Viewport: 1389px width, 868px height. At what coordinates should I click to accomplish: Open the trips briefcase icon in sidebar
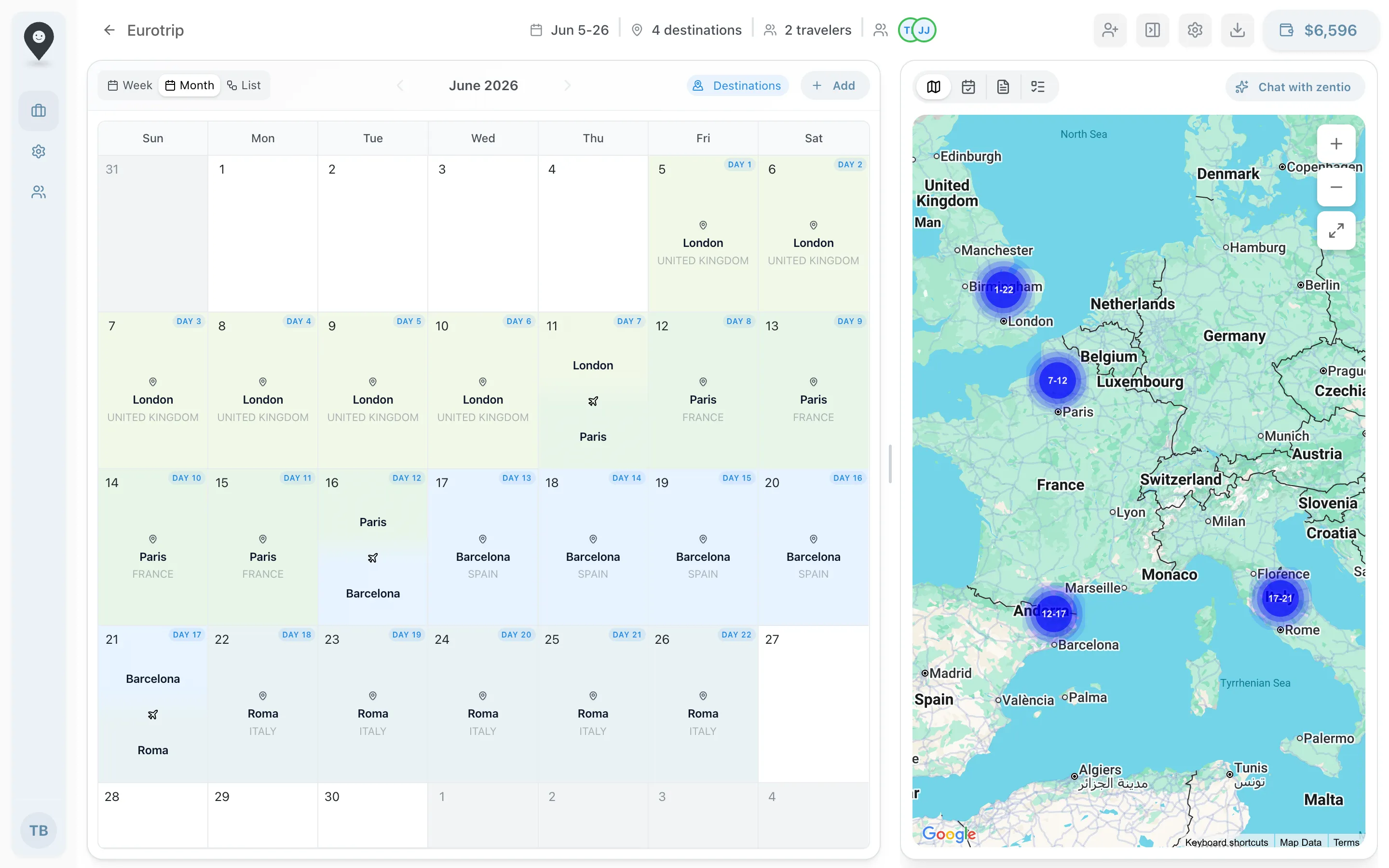(38, 109)
